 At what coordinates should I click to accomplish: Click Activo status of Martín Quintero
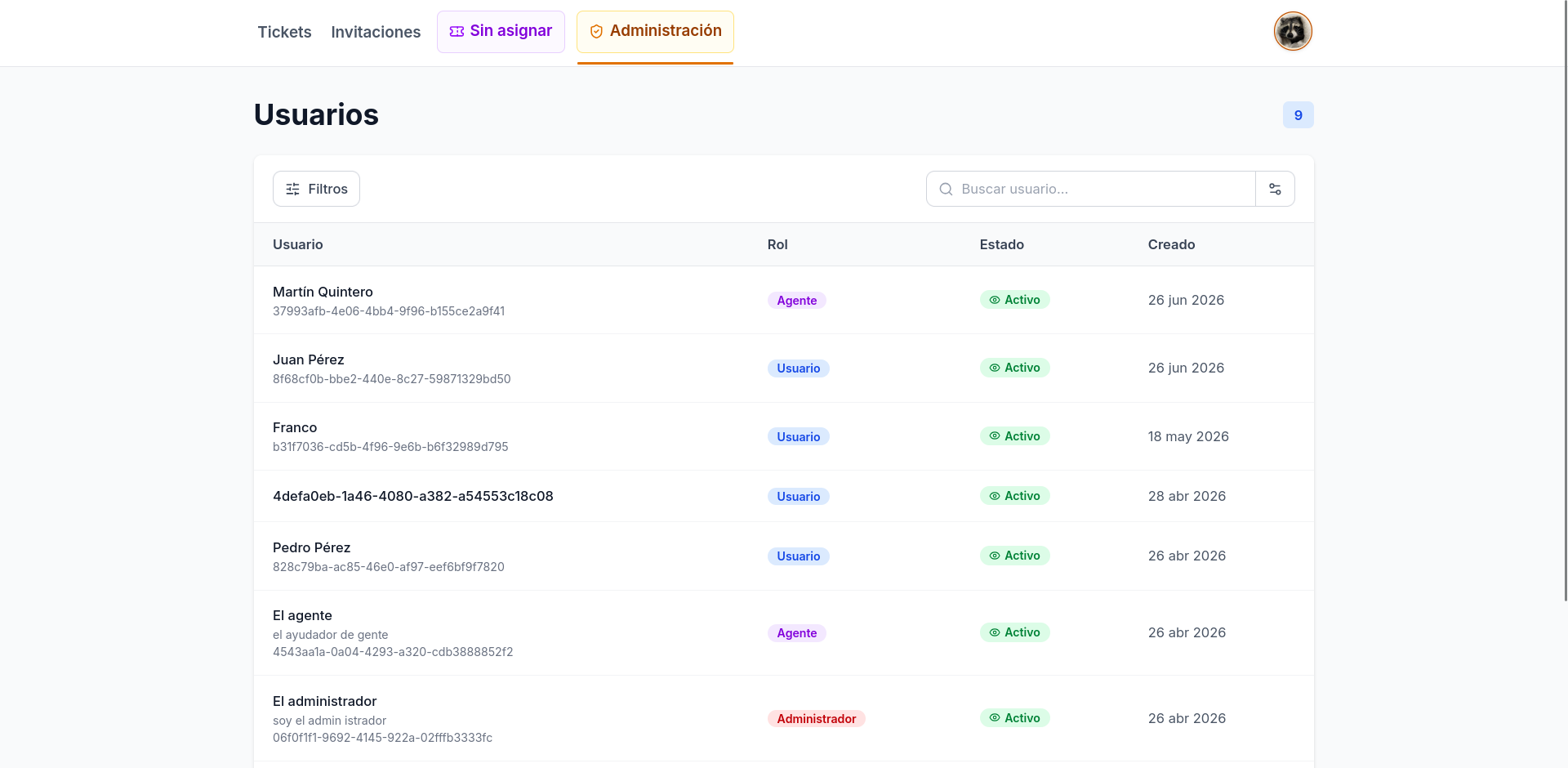pos(1015,300)
